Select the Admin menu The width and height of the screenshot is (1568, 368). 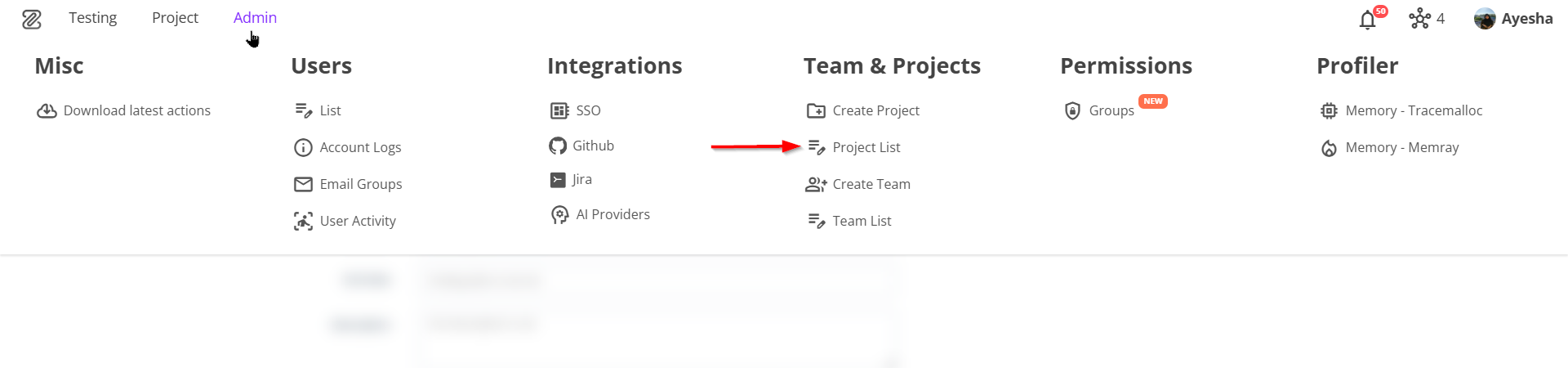255,18
